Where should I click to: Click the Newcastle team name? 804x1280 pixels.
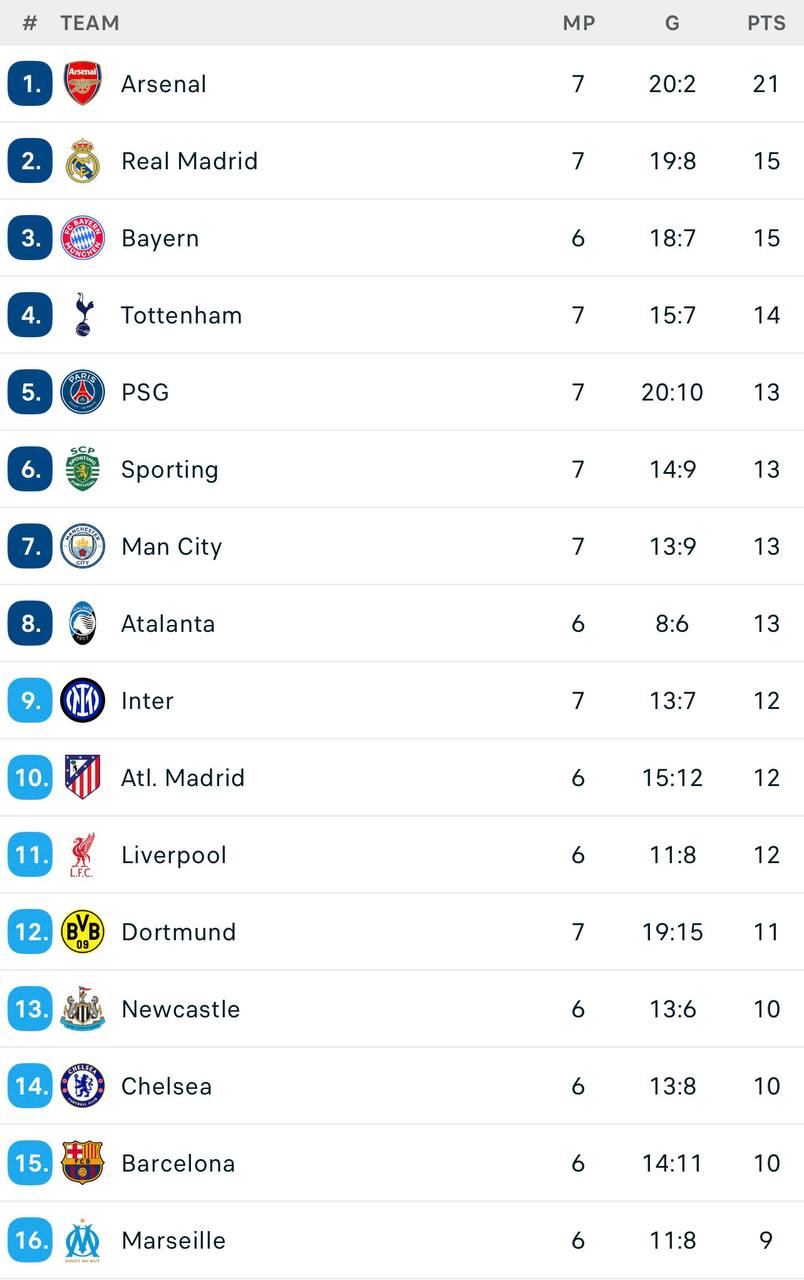click(x=181, y=1009)
